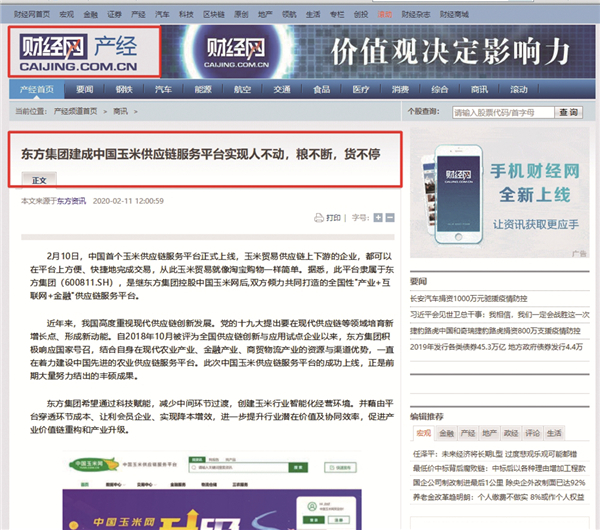The height and width of the screenshot is (530, 600).
Task: Open the 长安汽车捐资1000万元 news link
Action: [x=469, y=298]
